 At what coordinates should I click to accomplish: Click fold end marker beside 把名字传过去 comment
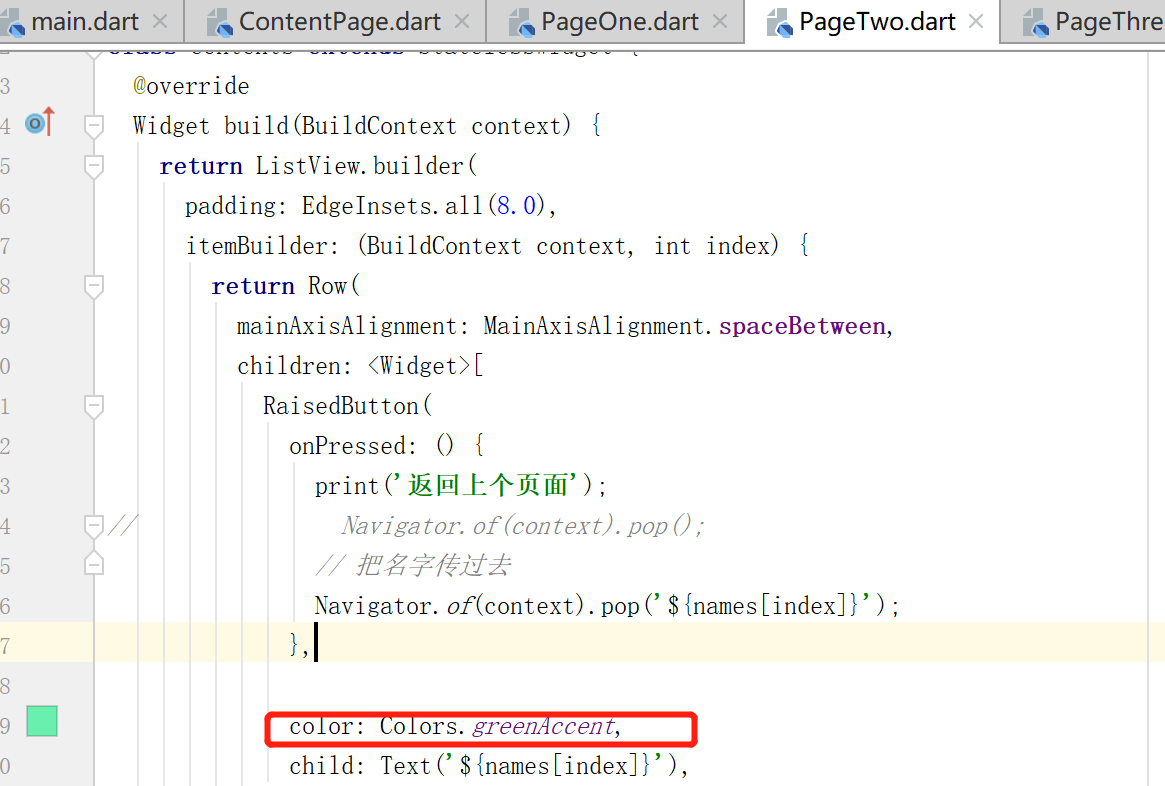pyautogui.click(x=94, y=563)
